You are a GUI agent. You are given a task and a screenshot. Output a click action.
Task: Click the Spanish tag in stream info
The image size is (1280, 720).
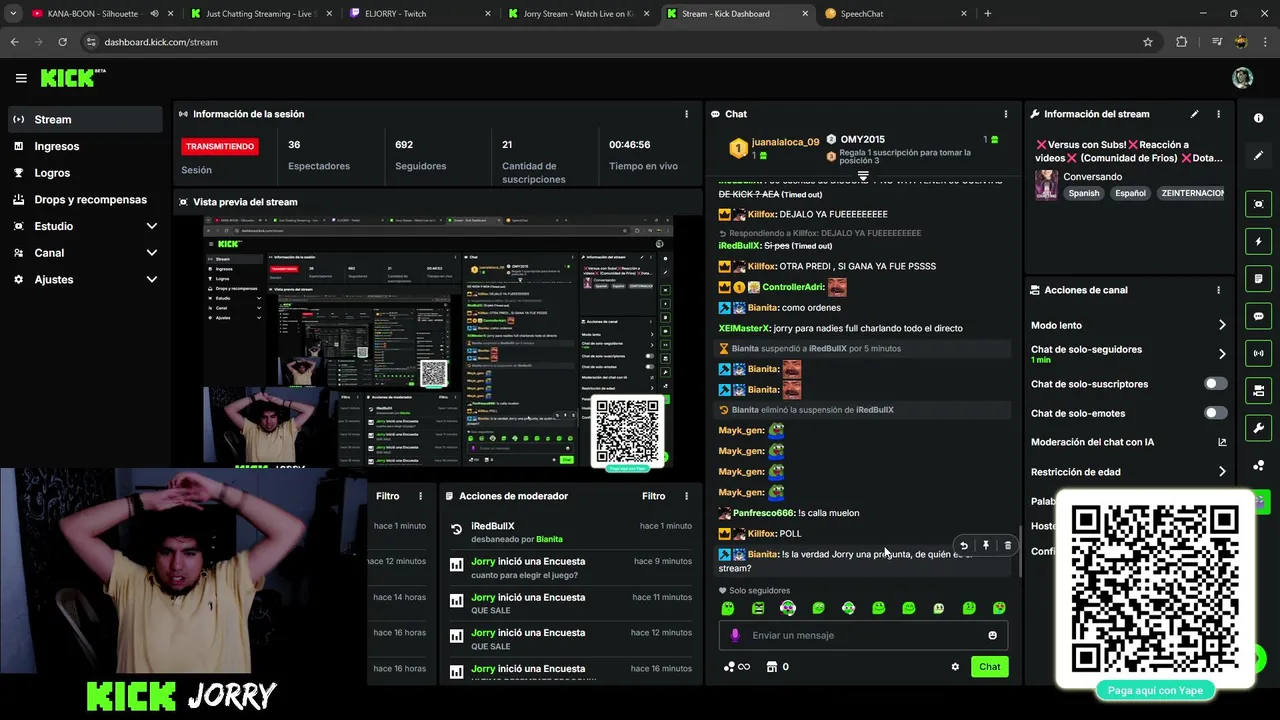[x=1083, y=193]
